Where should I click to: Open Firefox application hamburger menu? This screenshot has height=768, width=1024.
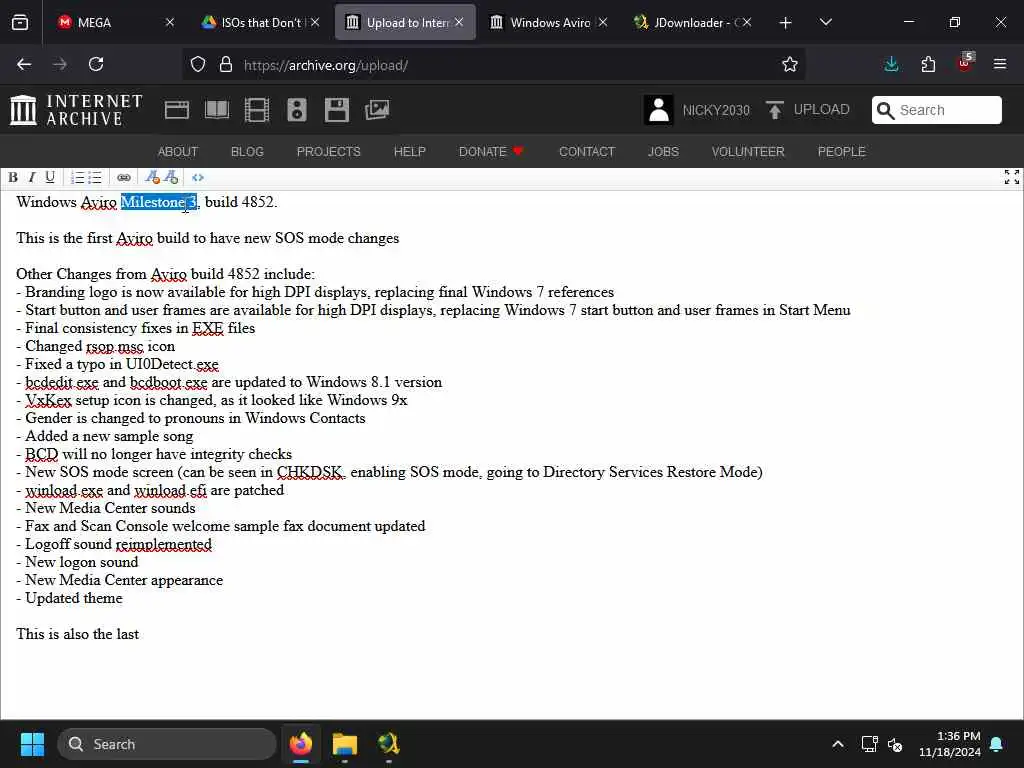(999, 64)
